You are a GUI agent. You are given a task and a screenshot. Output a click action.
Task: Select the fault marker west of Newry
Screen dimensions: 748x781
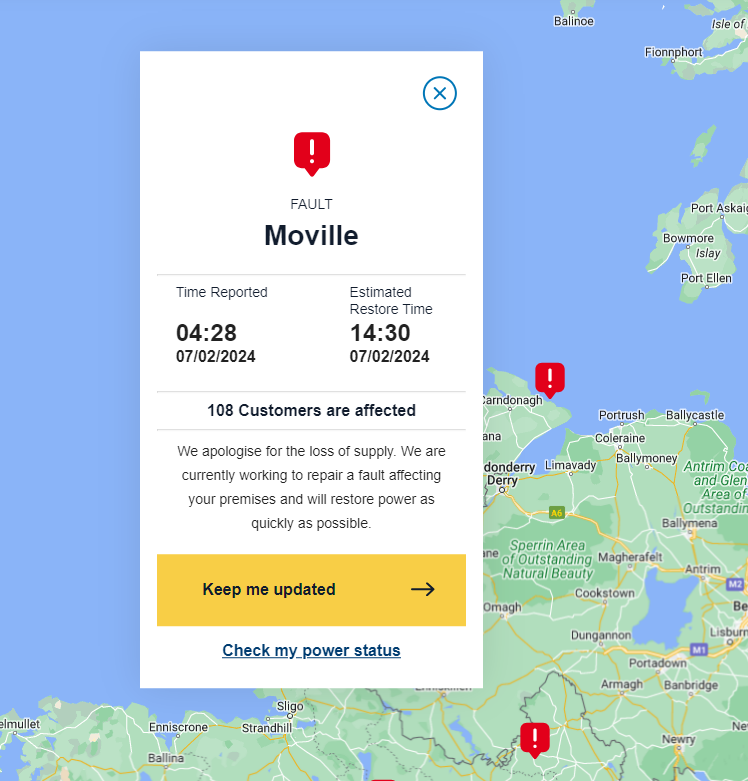535,739
